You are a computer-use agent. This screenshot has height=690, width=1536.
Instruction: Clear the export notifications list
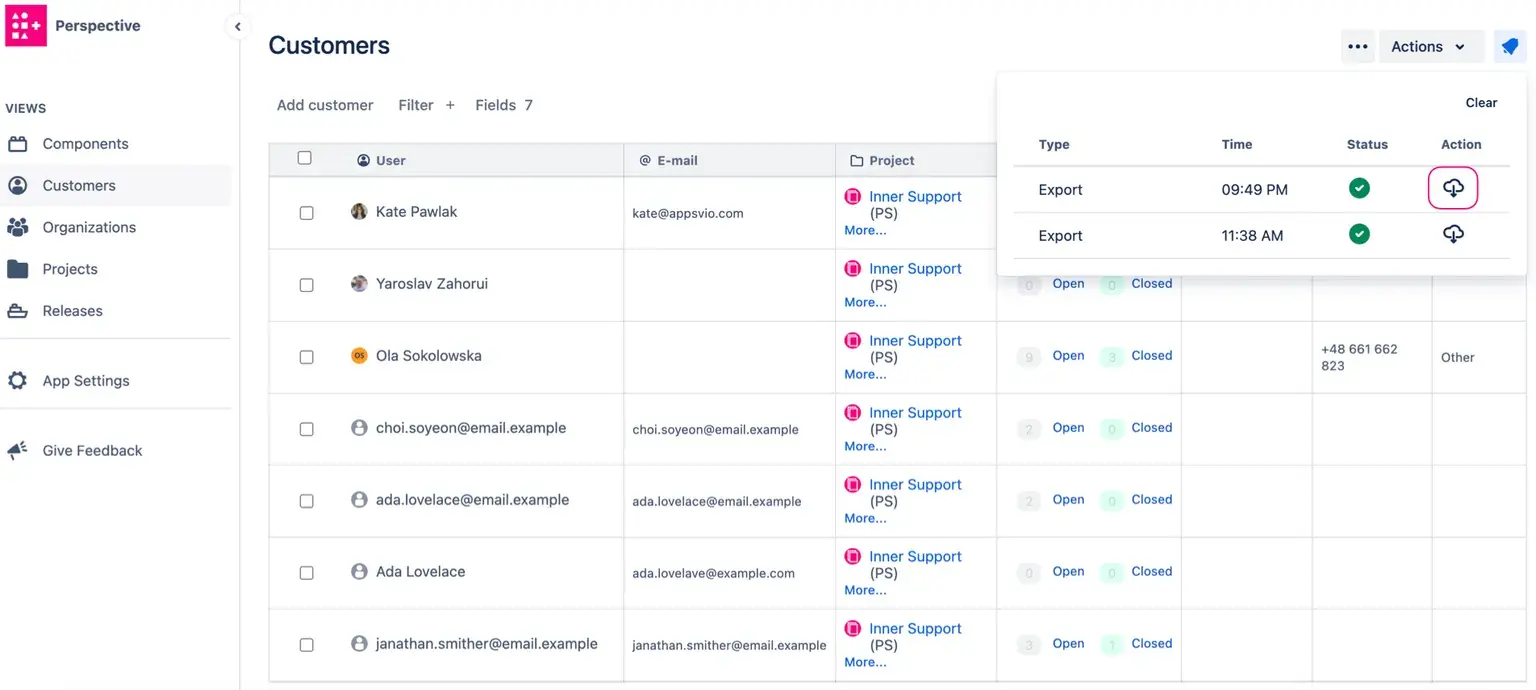tap(1481, 103)
